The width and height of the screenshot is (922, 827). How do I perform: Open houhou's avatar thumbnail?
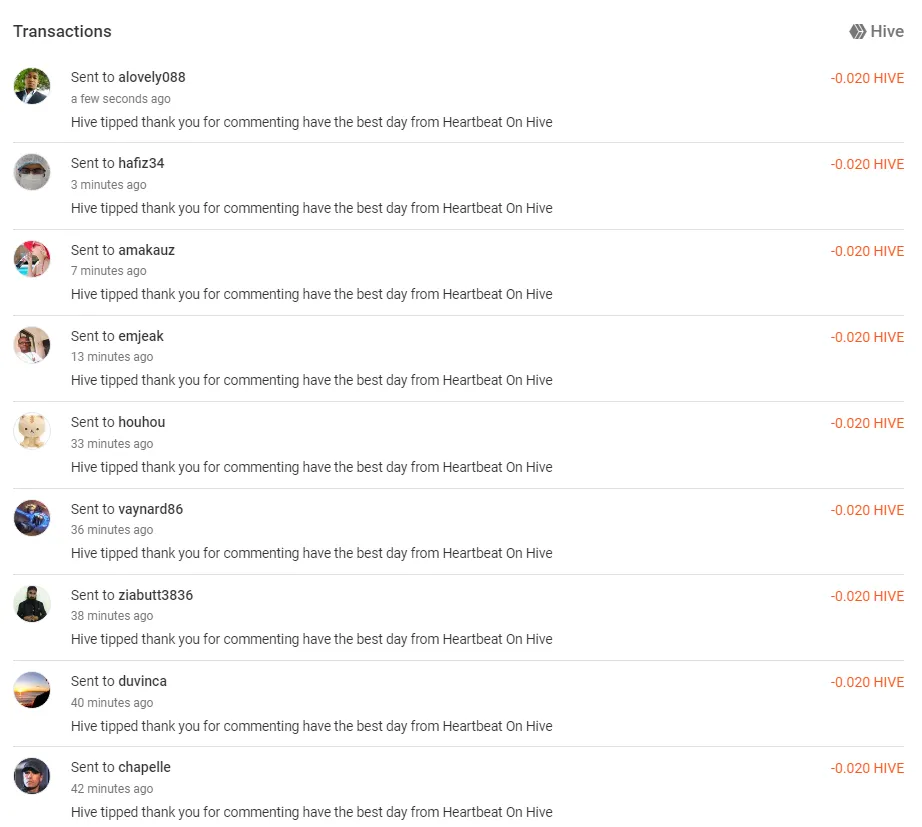click(32, 431)
